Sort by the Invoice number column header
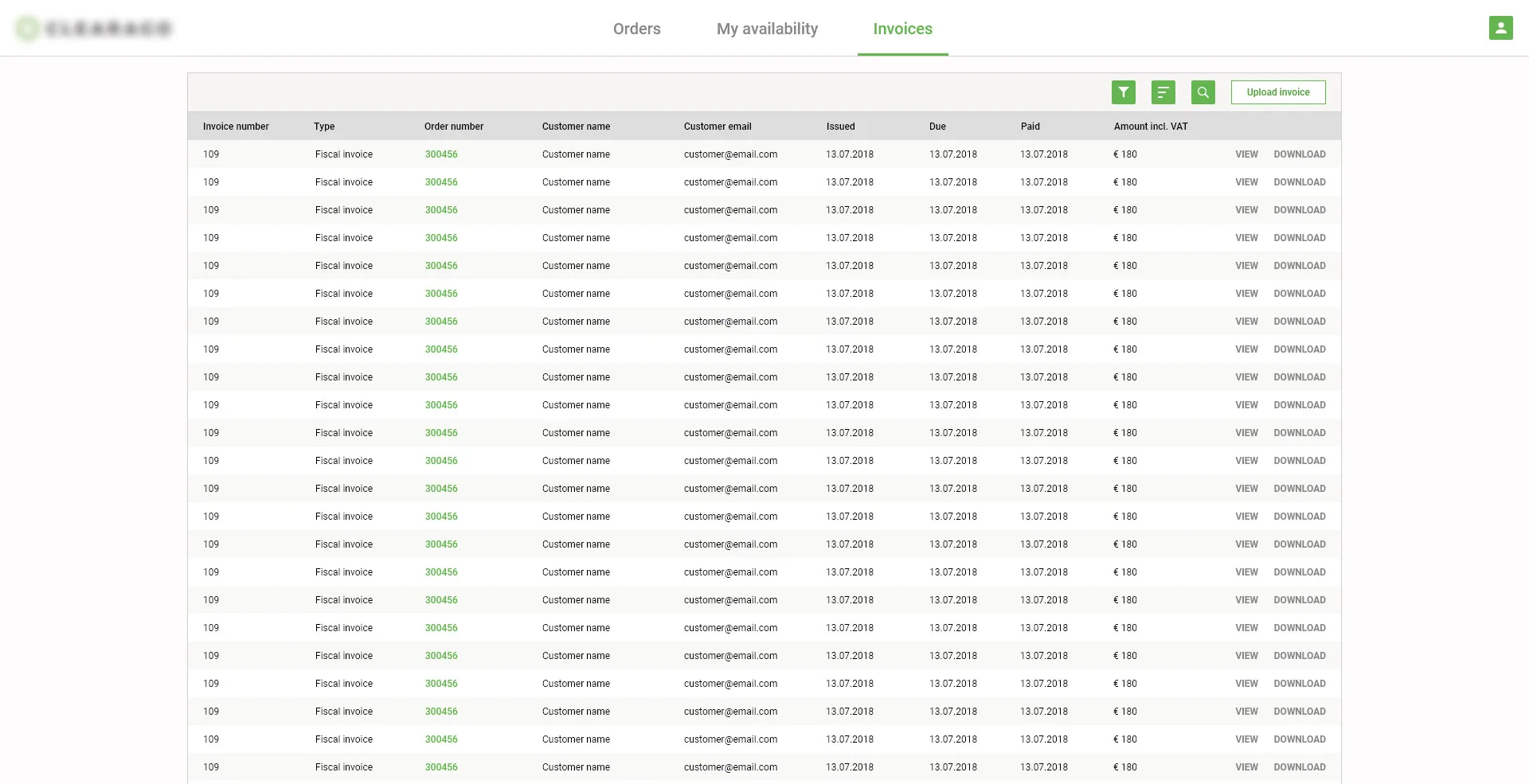 click(236, 127)
